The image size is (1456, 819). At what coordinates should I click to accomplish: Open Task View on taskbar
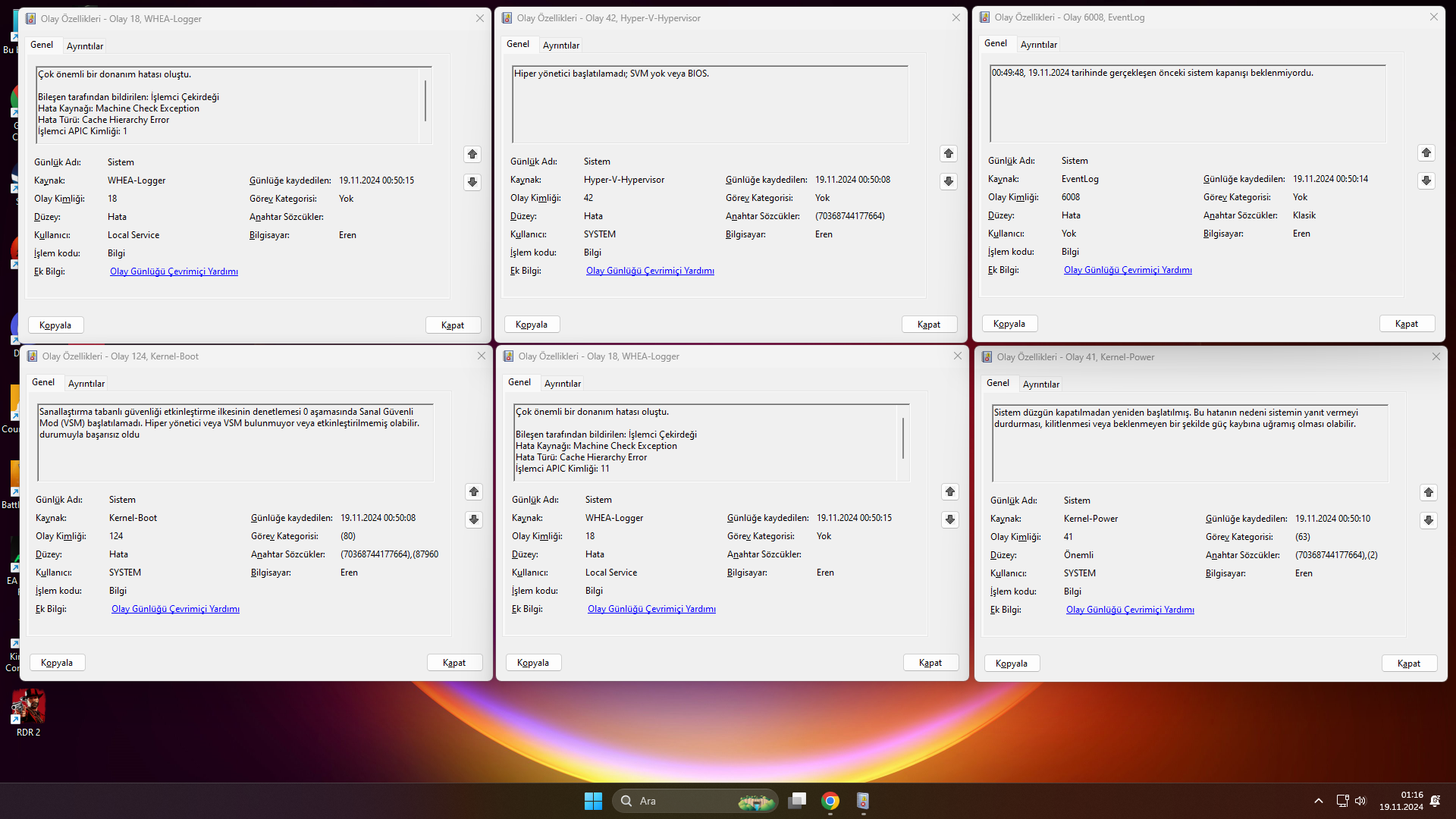pos(797,801)
